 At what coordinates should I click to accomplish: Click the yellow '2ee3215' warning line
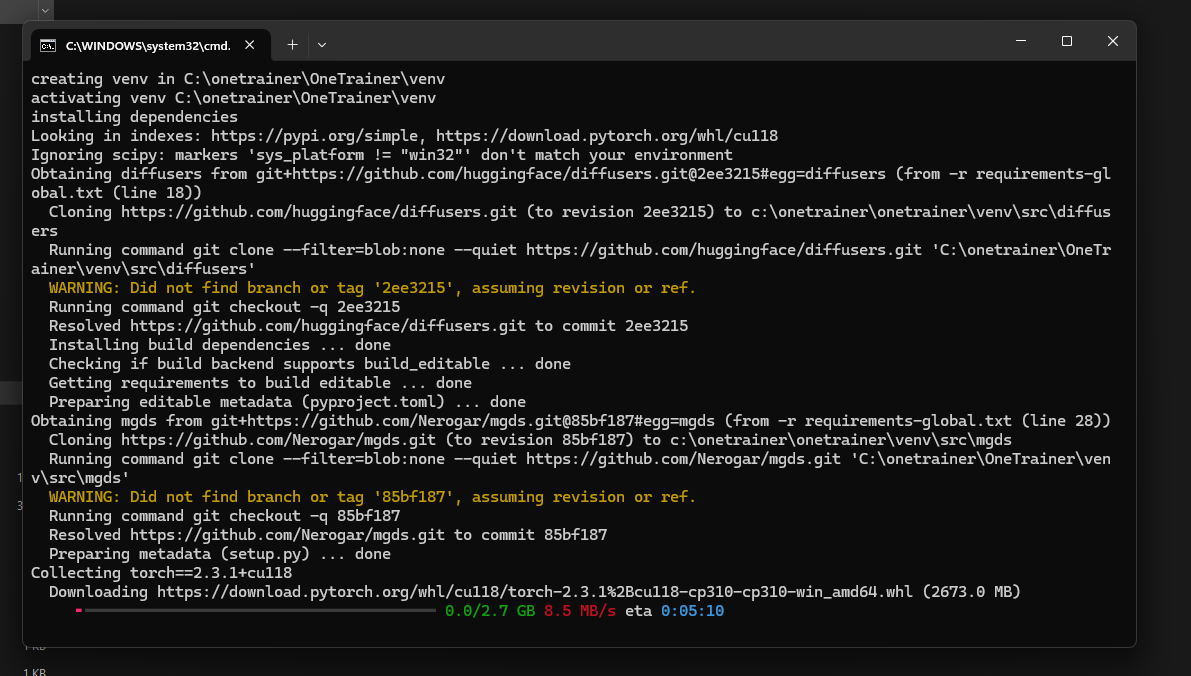(x=371, y=288)
